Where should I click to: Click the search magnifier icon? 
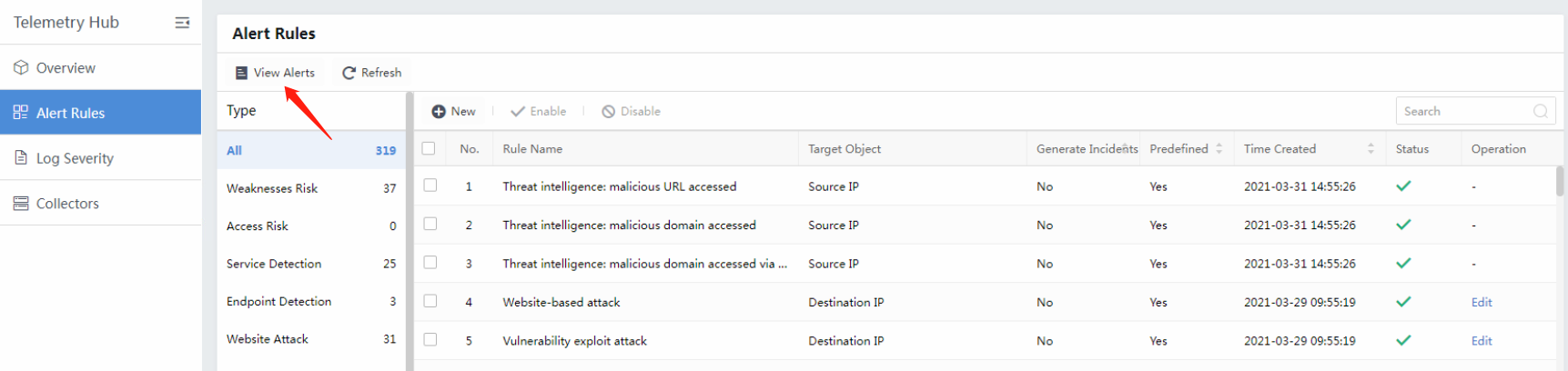pyautogui.click(x=1540, y=112)
